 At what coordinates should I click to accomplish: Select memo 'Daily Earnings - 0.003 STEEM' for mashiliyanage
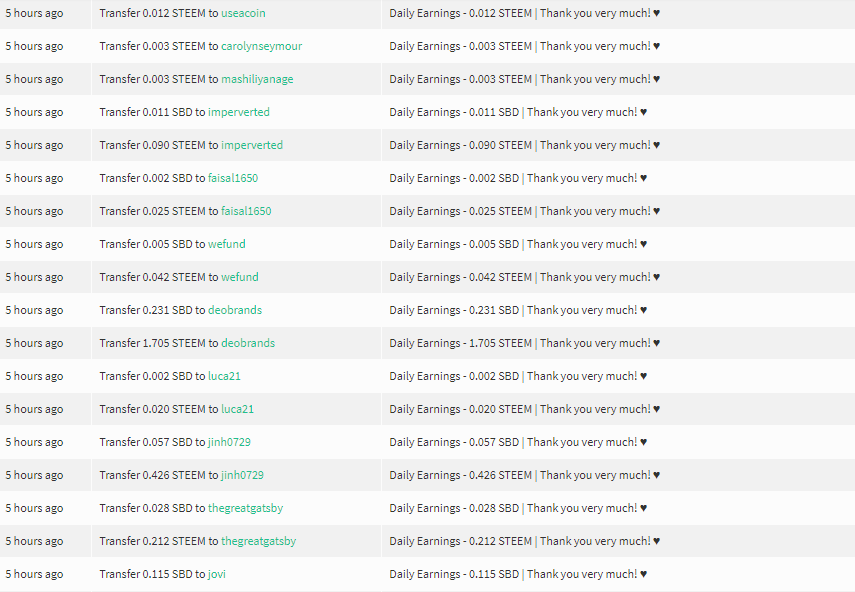(460, 80)
